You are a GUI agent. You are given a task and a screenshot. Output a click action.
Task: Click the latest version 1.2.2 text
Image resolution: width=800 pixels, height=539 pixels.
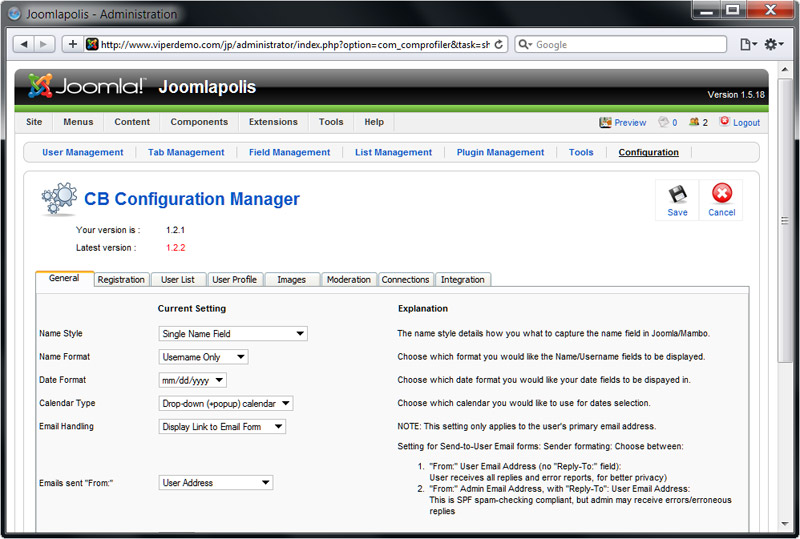coord(176,248)
